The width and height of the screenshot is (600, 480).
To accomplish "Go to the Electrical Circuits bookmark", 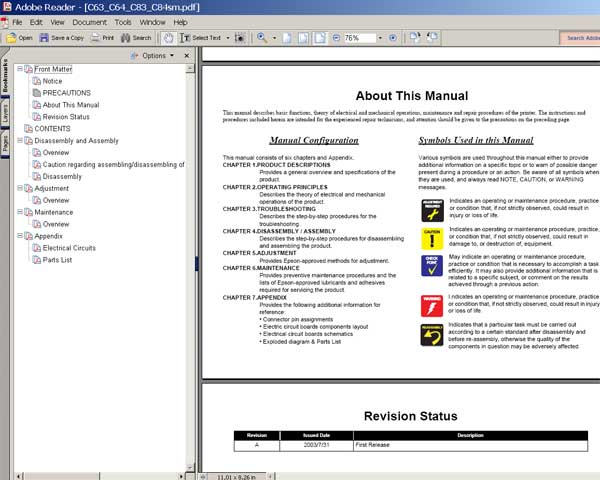I will [69, 248].
